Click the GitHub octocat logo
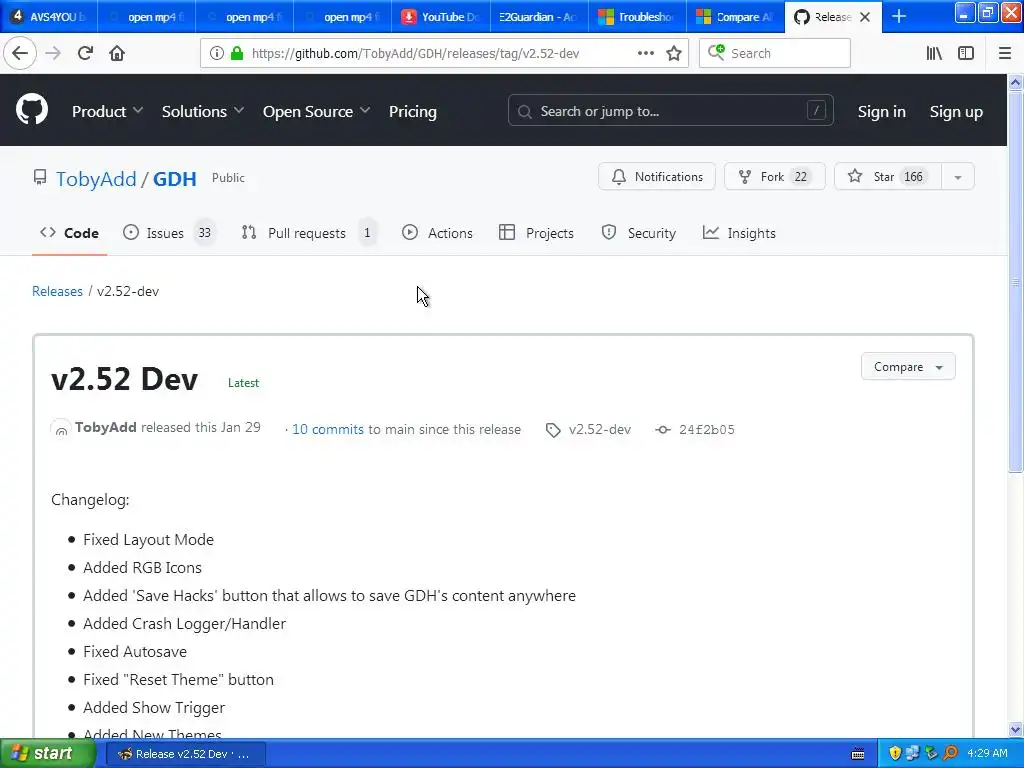1024x768 pixels. point(32,110)
